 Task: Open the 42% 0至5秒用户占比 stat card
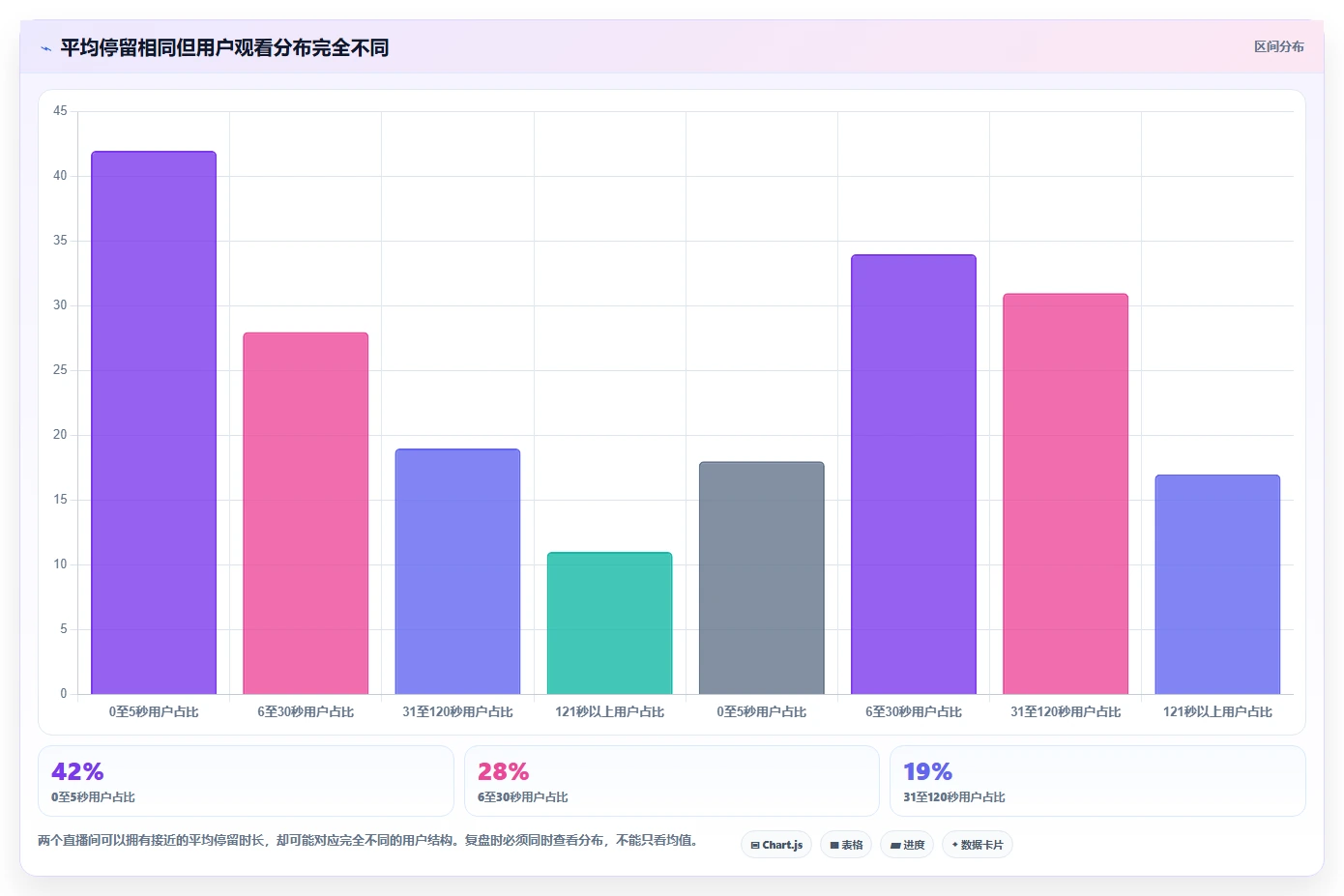(x=246, y=781)
